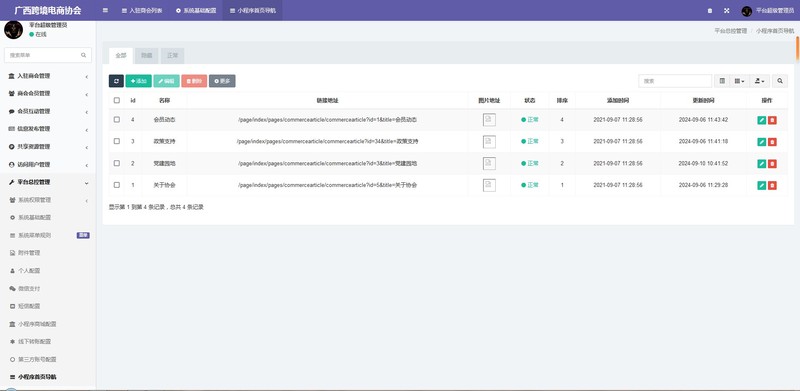Open the export dropdown in table toolbar
Image resolution: width=800 pixels, height=391 pixels.
point(760,81)
